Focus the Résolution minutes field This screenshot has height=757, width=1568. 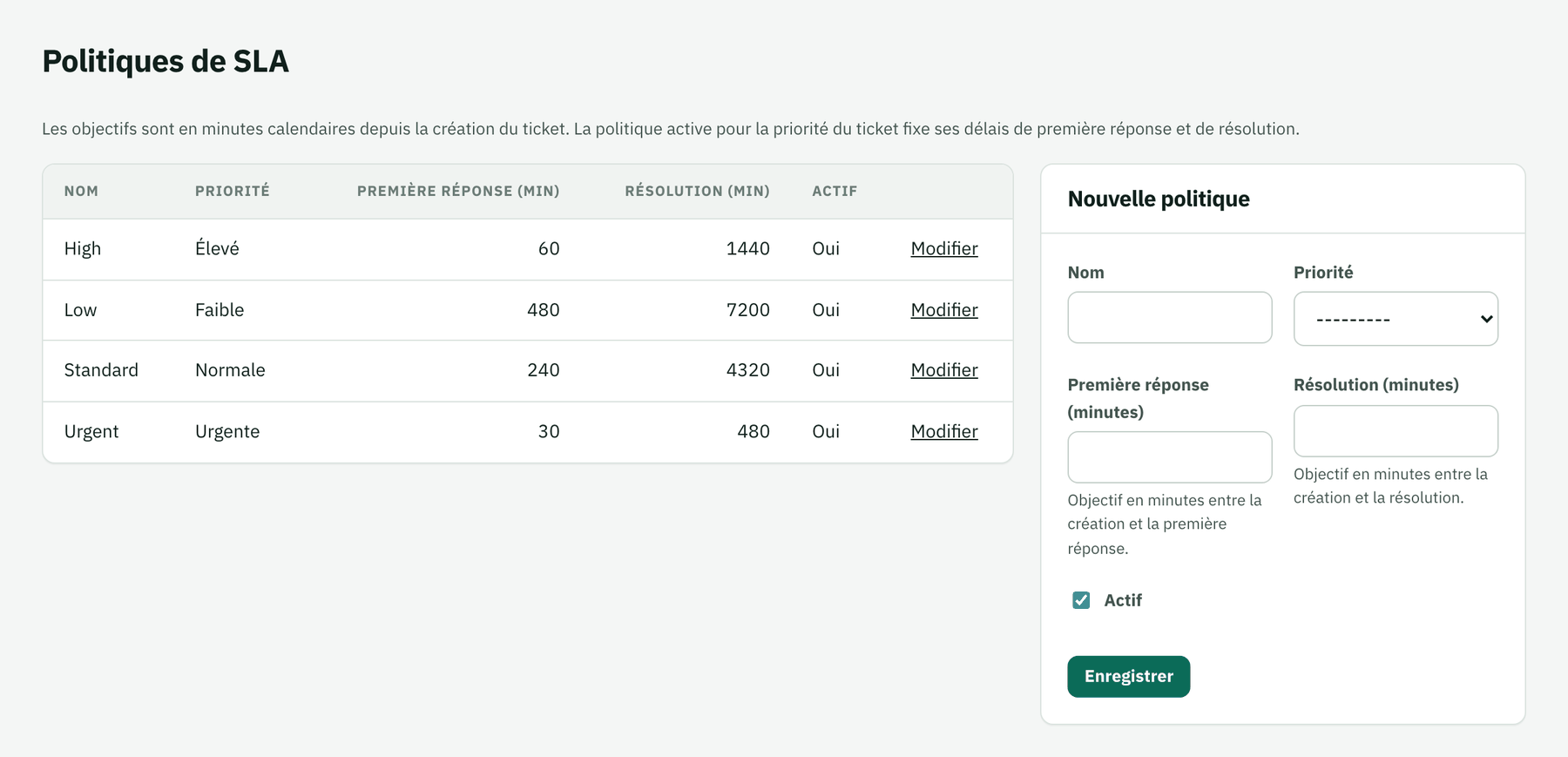pyautogui.click(x=1396, y=431)
